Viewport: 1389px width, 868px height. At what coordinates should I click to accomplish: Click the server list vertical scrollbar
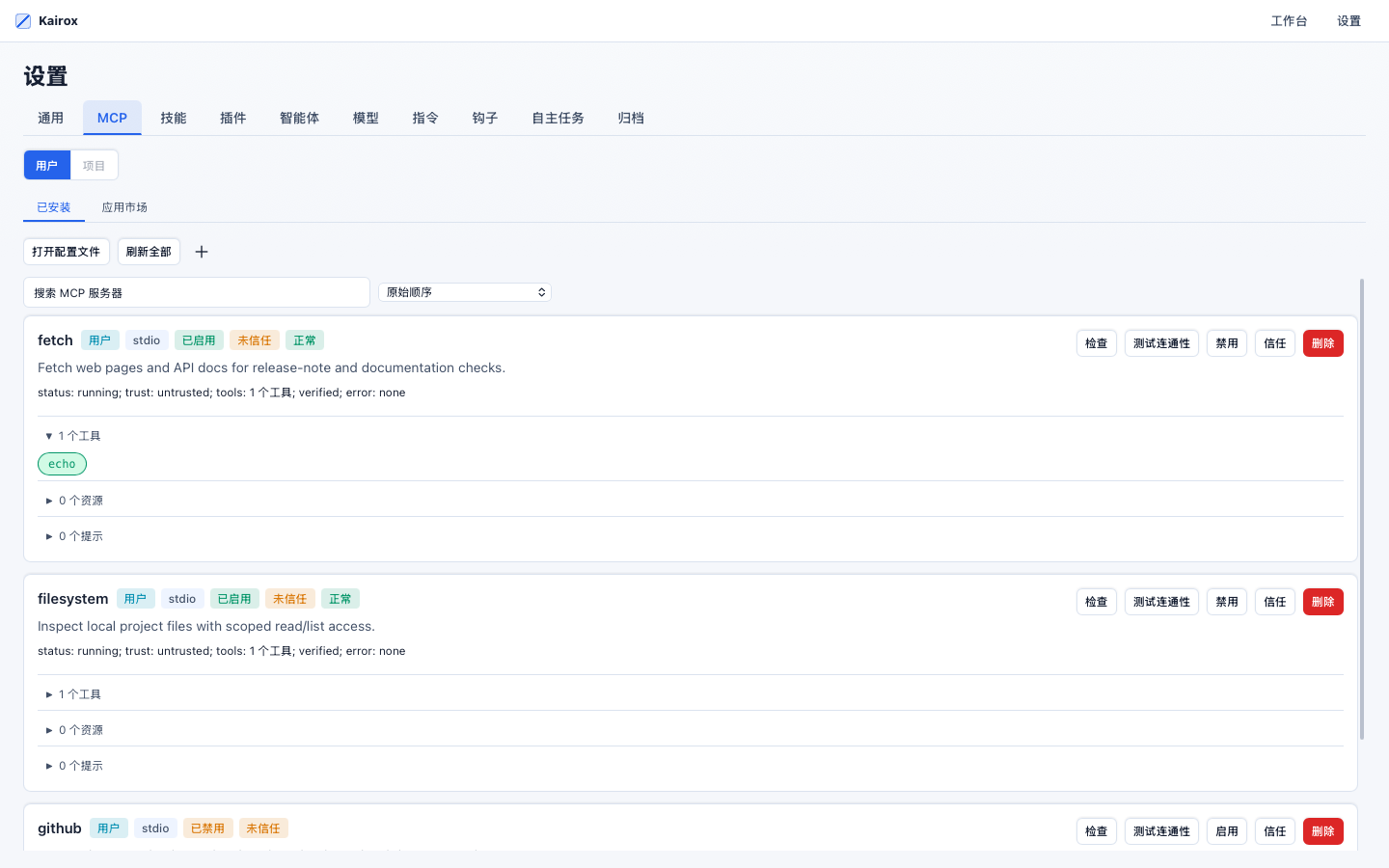click(1362, 509)
